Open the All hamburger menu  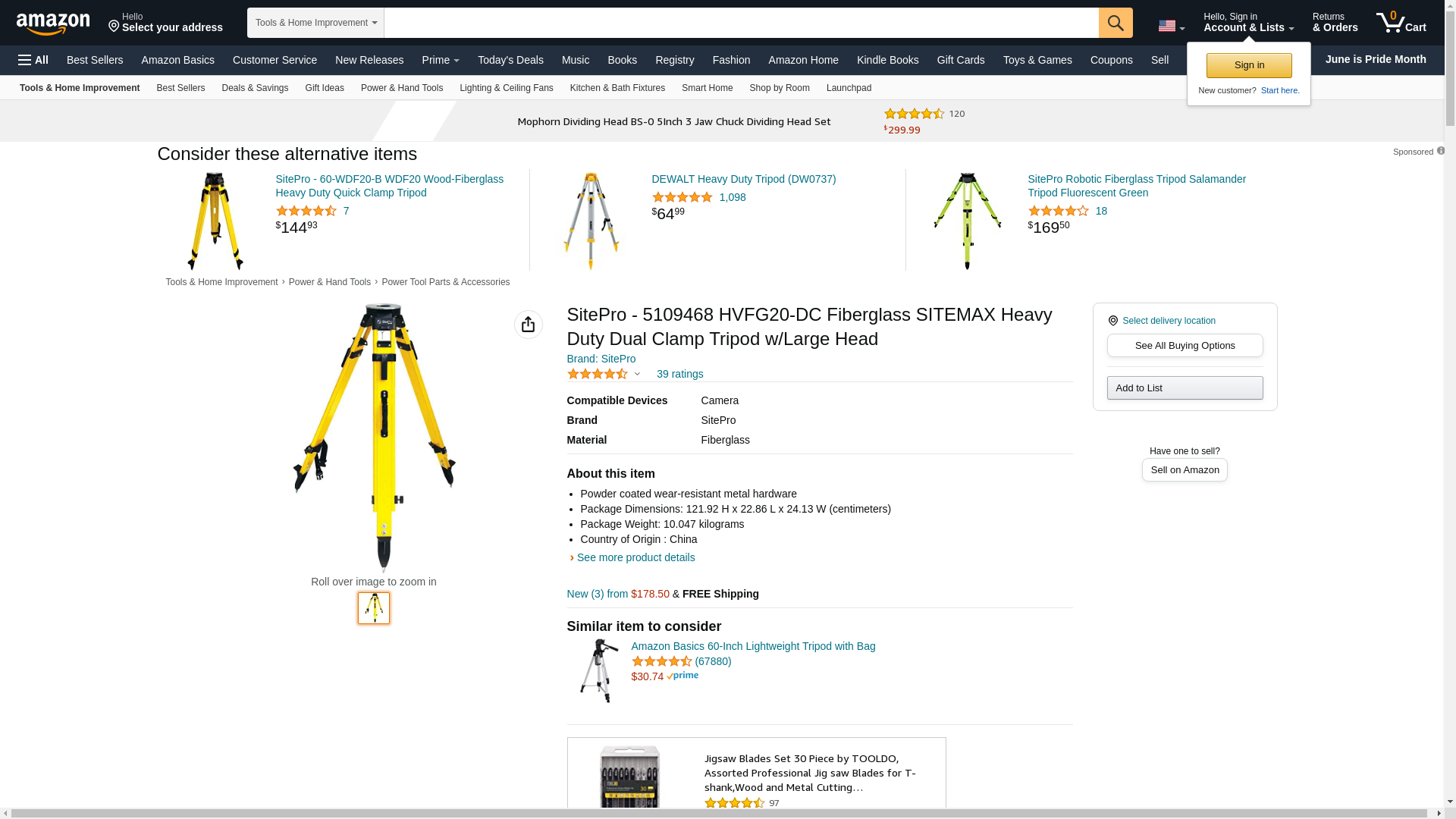[x=33, y=60]
